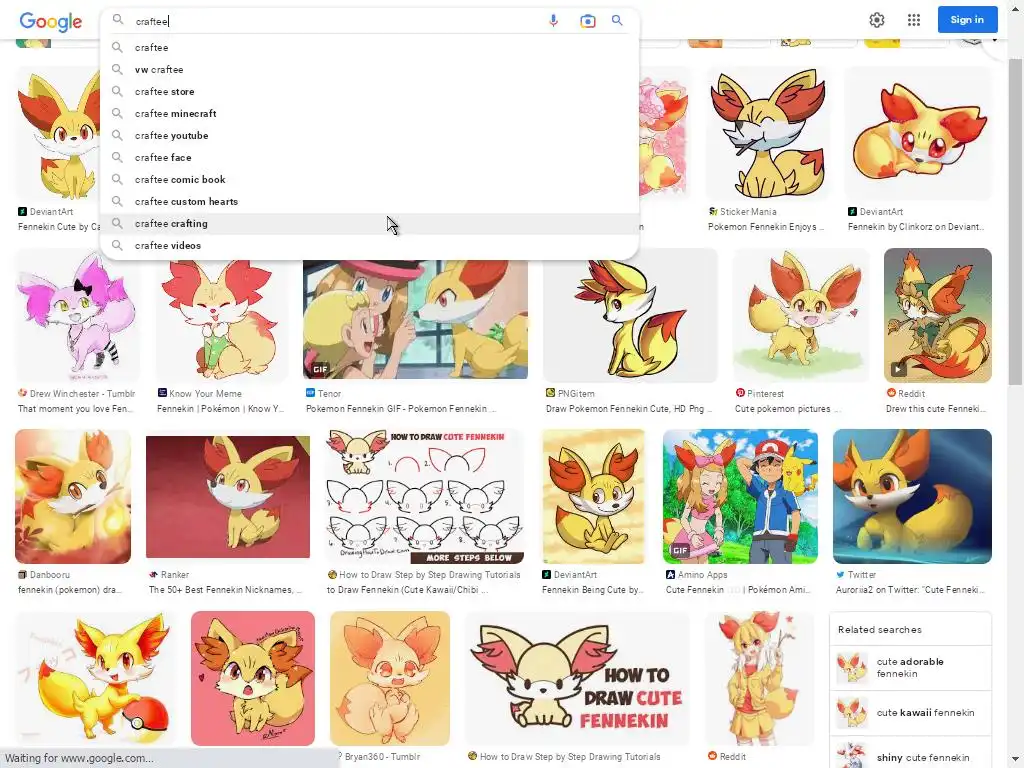Viewport: 1024px width, 768px height.
Task: Open search by image camera icon
Action: click(x=588, y=21)
